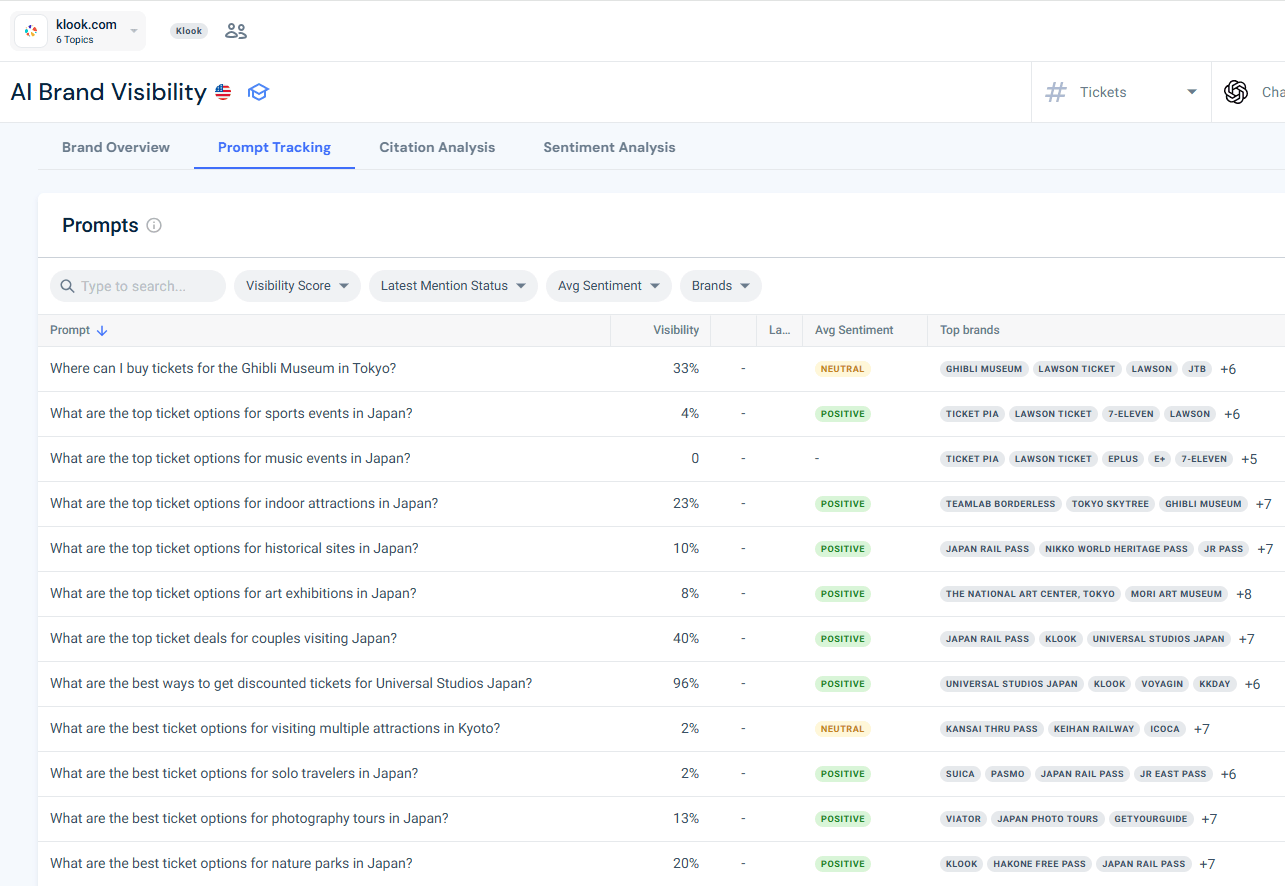Click the HAKONE FREE PASS tag
This screenshot has height=886, width=1285.
point(1040,864)
